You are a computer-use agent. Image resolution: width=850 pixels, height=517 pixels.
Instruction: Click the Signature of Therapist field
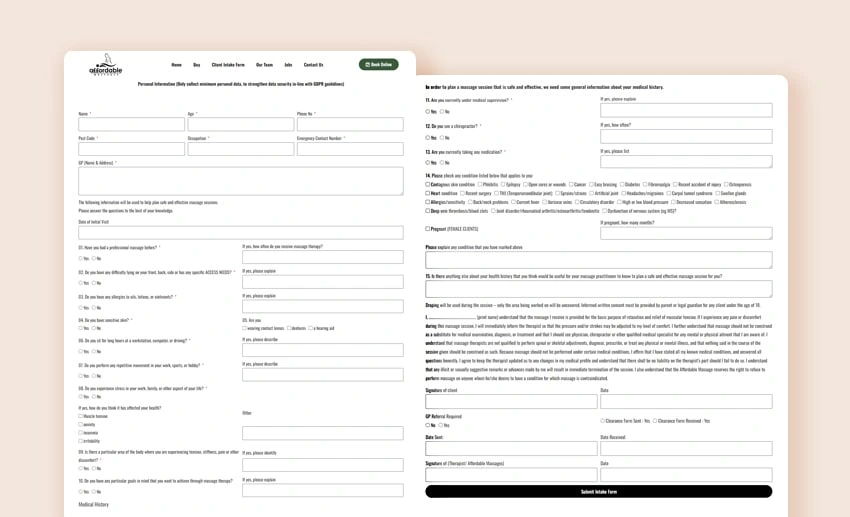coord(511,475)
